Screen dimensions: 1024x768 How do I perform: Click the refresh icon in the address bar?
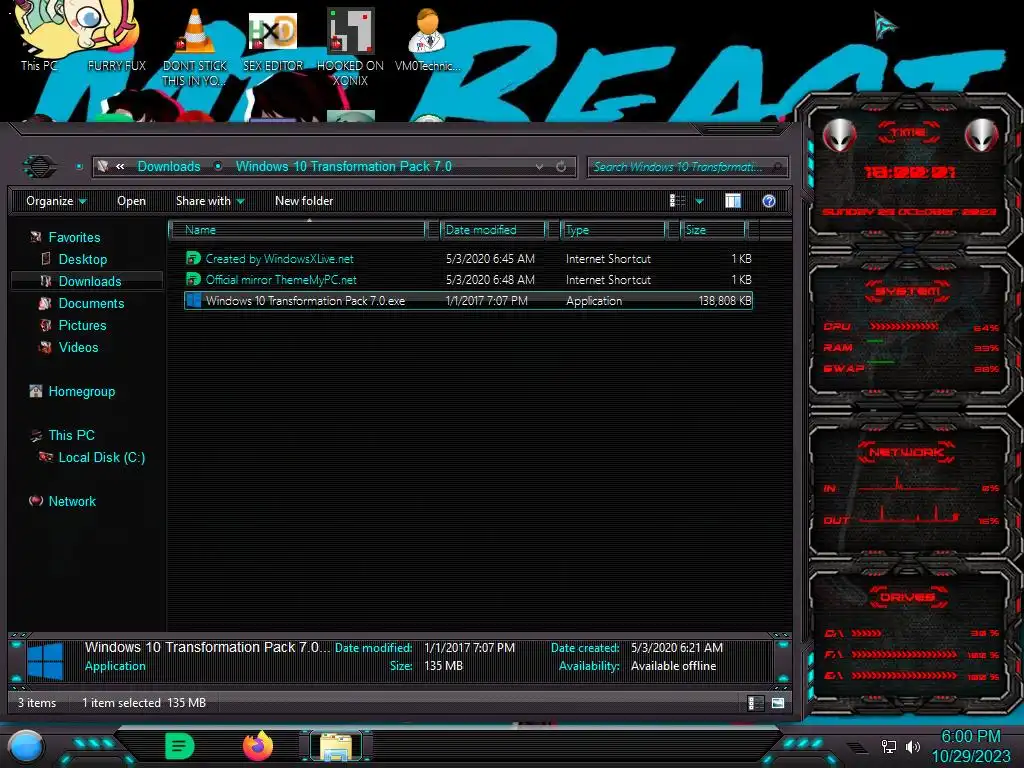pos(561,167)
